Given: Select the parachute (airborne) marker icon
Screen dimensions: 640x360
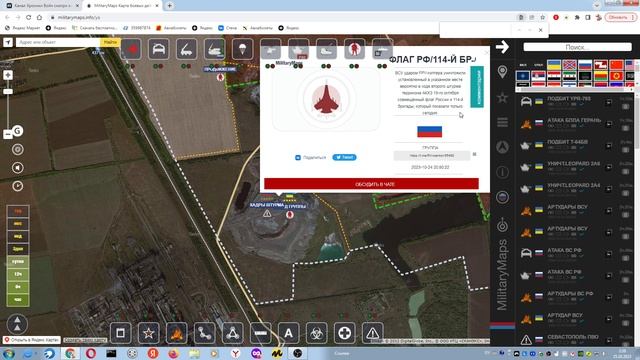Looking at the screenshot, I should click(242, 49).
